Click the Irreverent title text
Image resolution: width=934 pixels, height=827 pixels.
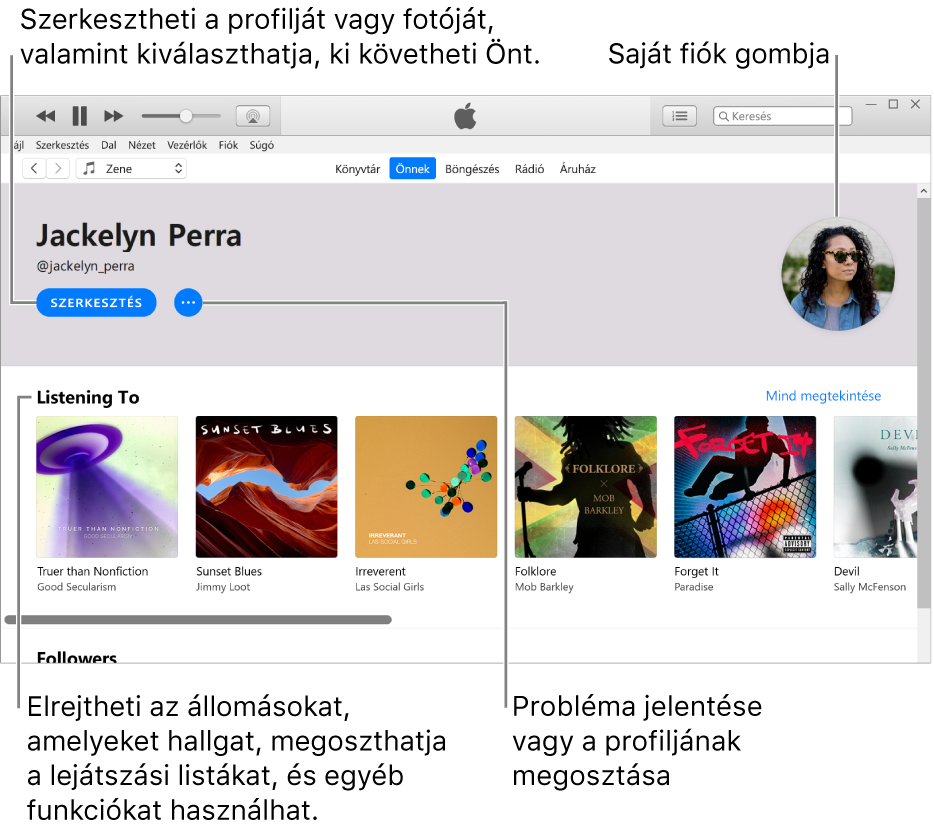click(x=380, y=571)
